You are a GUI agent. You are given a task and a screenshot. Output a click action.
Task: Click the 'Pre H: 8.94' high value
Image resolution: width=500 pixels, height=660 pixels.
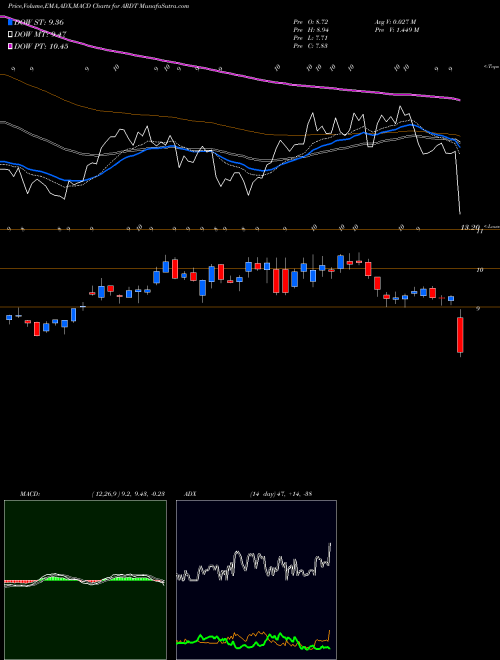click(x=311, y=30)
